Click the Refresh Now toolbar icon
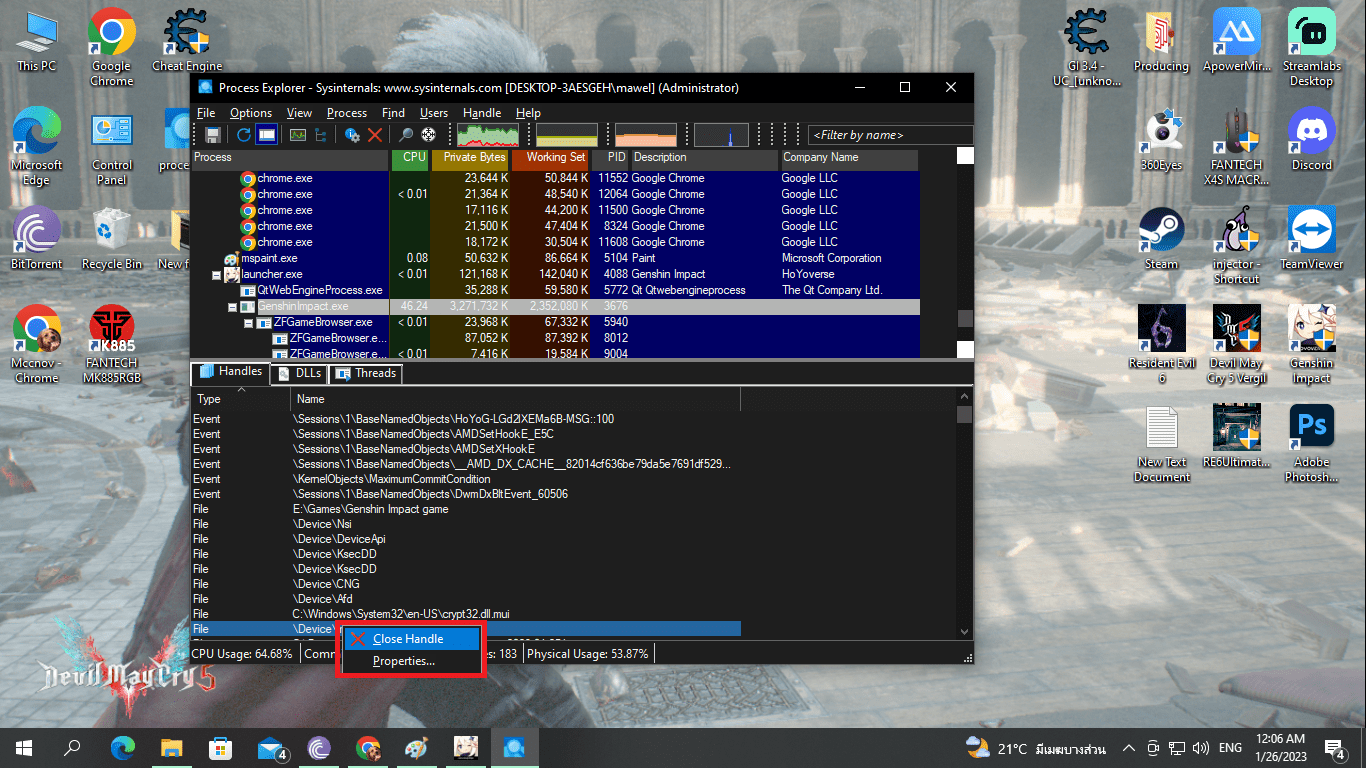1366x768 pixels. point(244,135)
